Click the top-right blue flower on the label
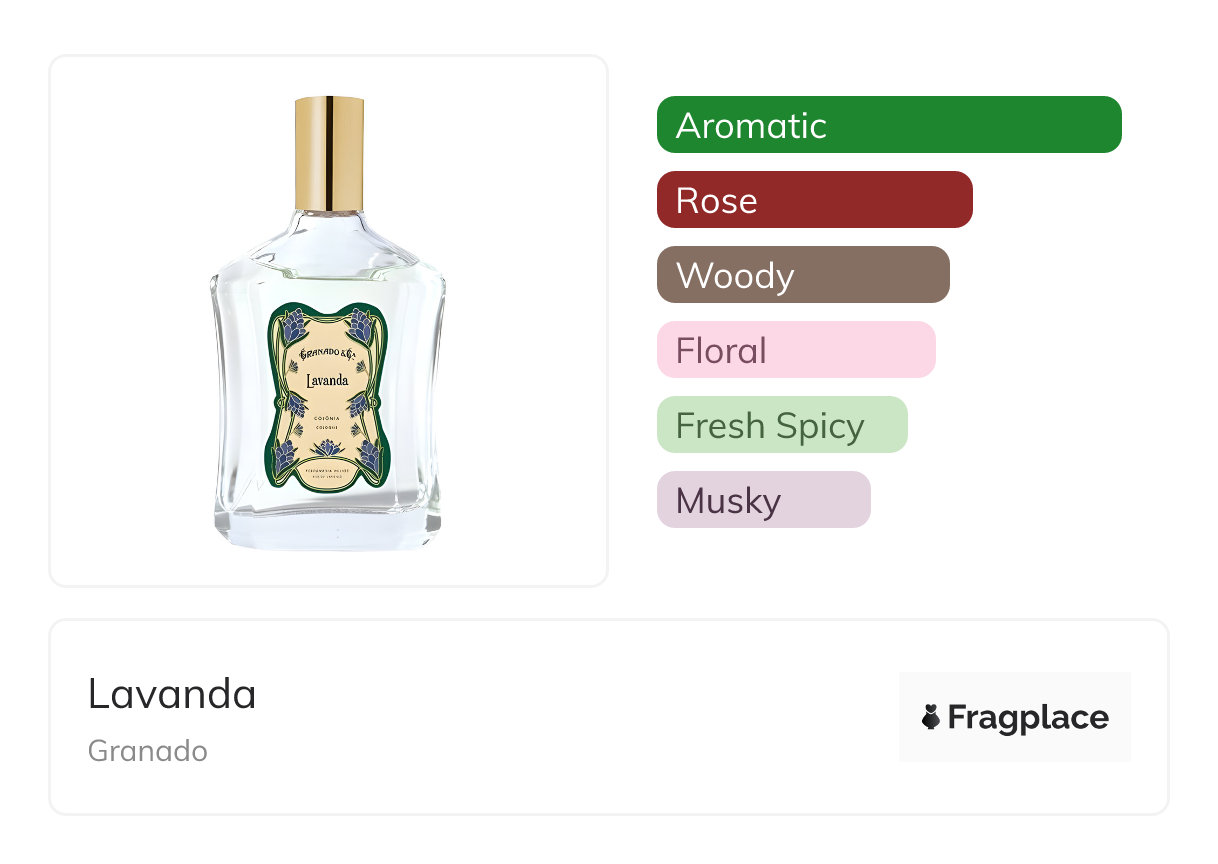The width and height of the screenshot is (1218, 864). pyautogui.click(x=361, y=325)
